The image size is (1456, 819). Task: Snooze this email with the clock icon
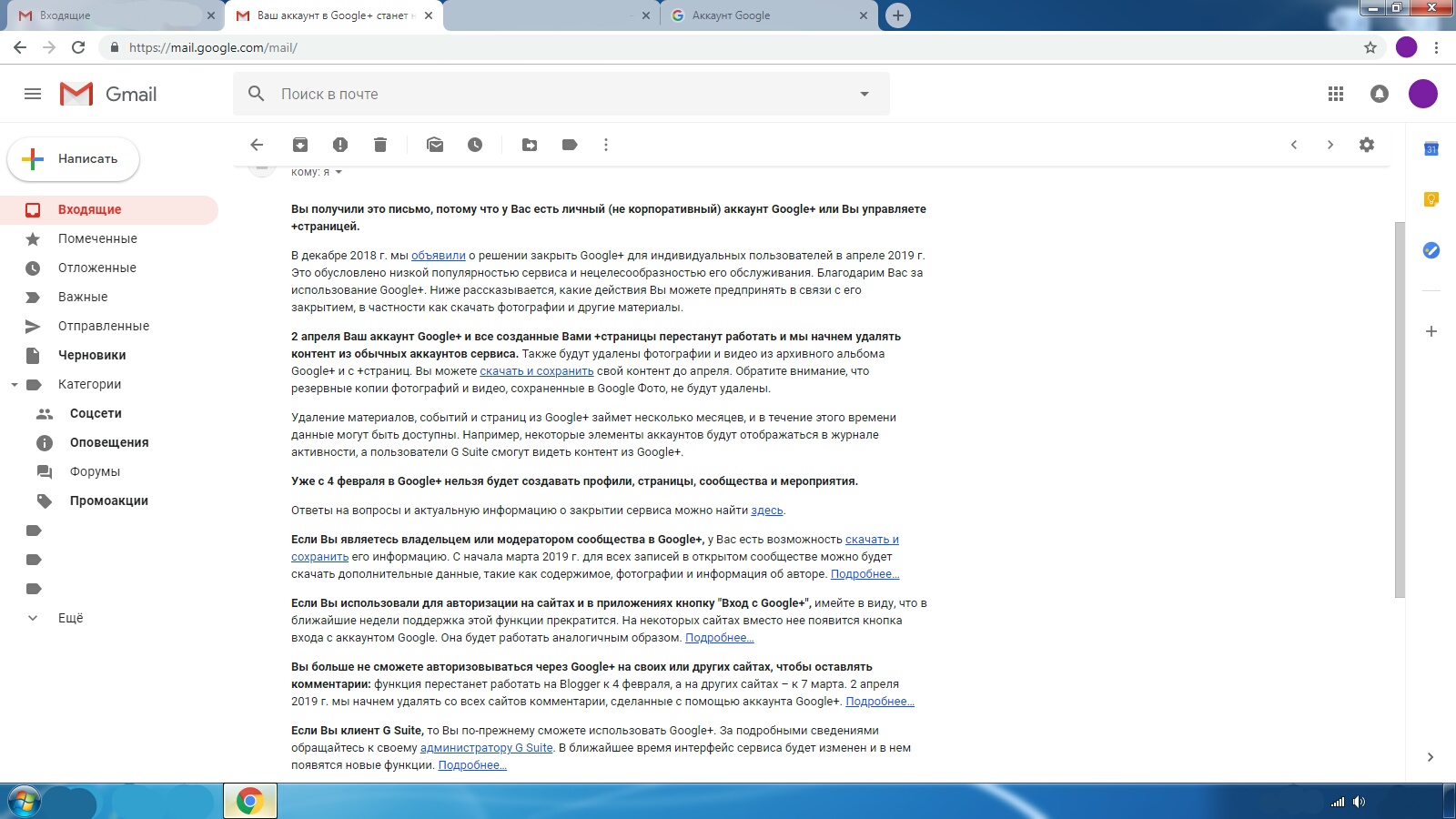pyautogui.click(x=475, y=145)
